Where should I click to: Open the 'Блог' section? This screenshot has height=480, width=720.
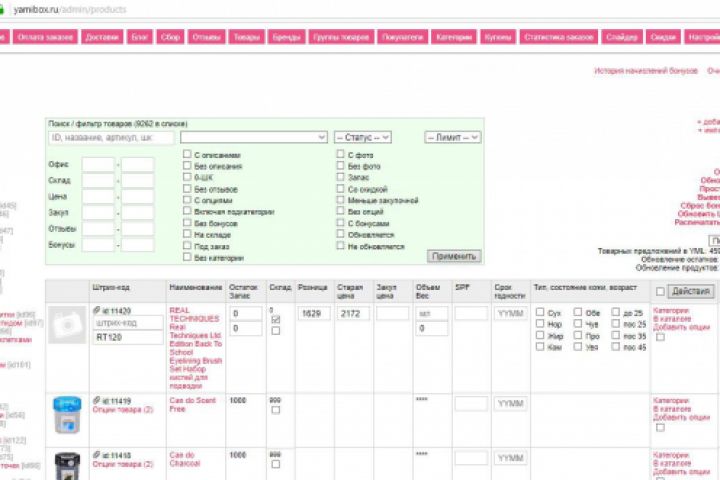coord(140,37)
